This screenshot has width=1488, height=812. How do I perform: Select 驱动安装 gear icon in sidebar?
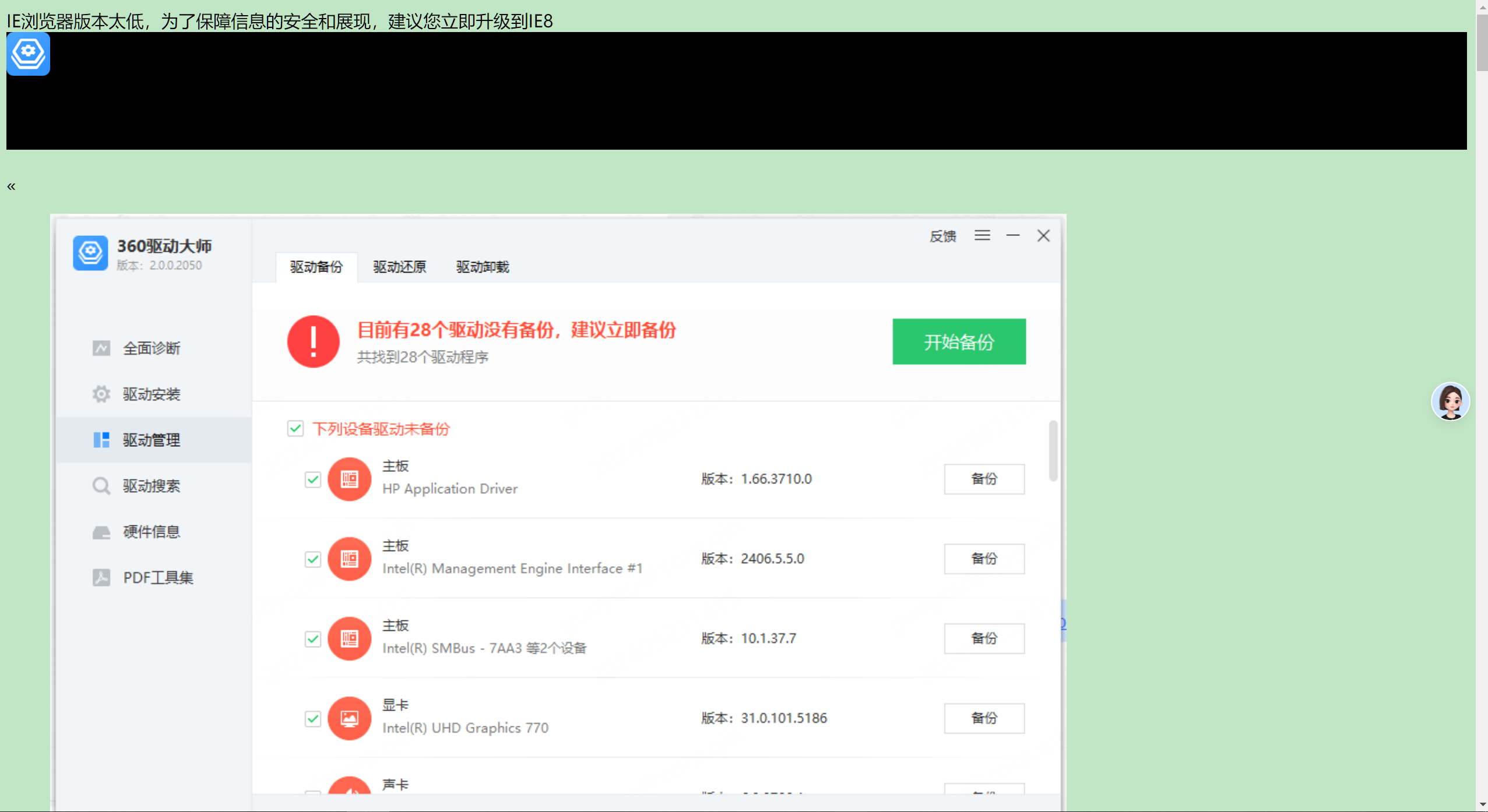pos(101,394)
